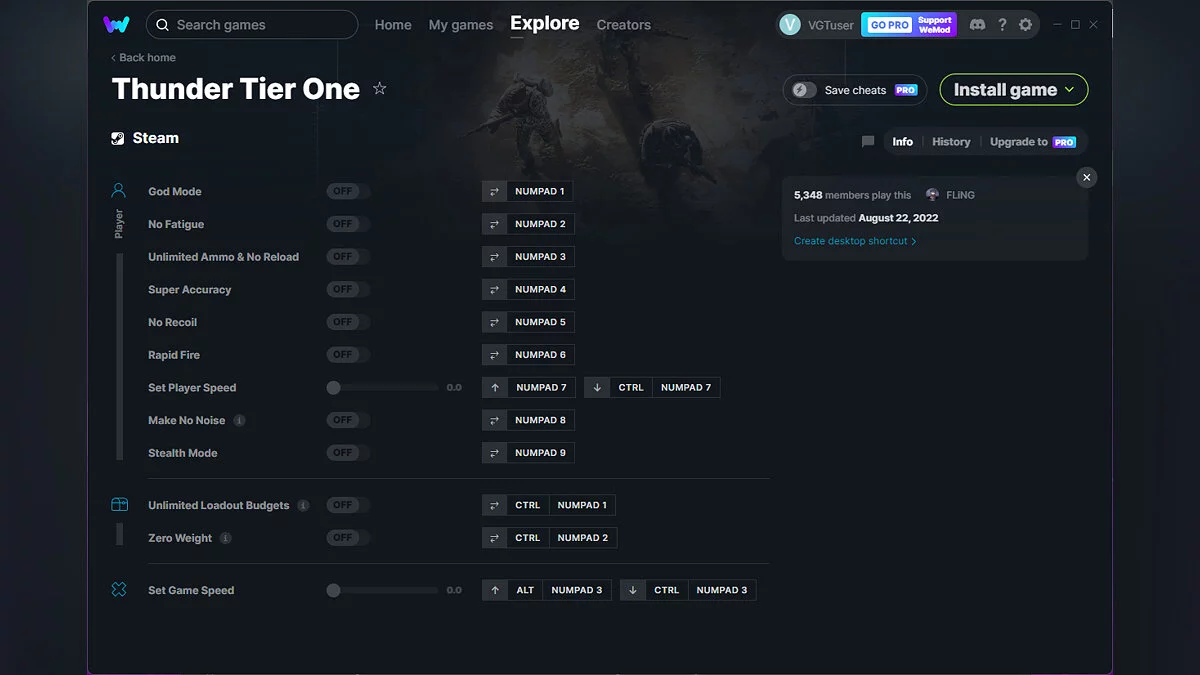Expand Install game dropdown arrow
This screenshot has width=1200, height=675.
pyautogui.click(x=1070, y=90)
